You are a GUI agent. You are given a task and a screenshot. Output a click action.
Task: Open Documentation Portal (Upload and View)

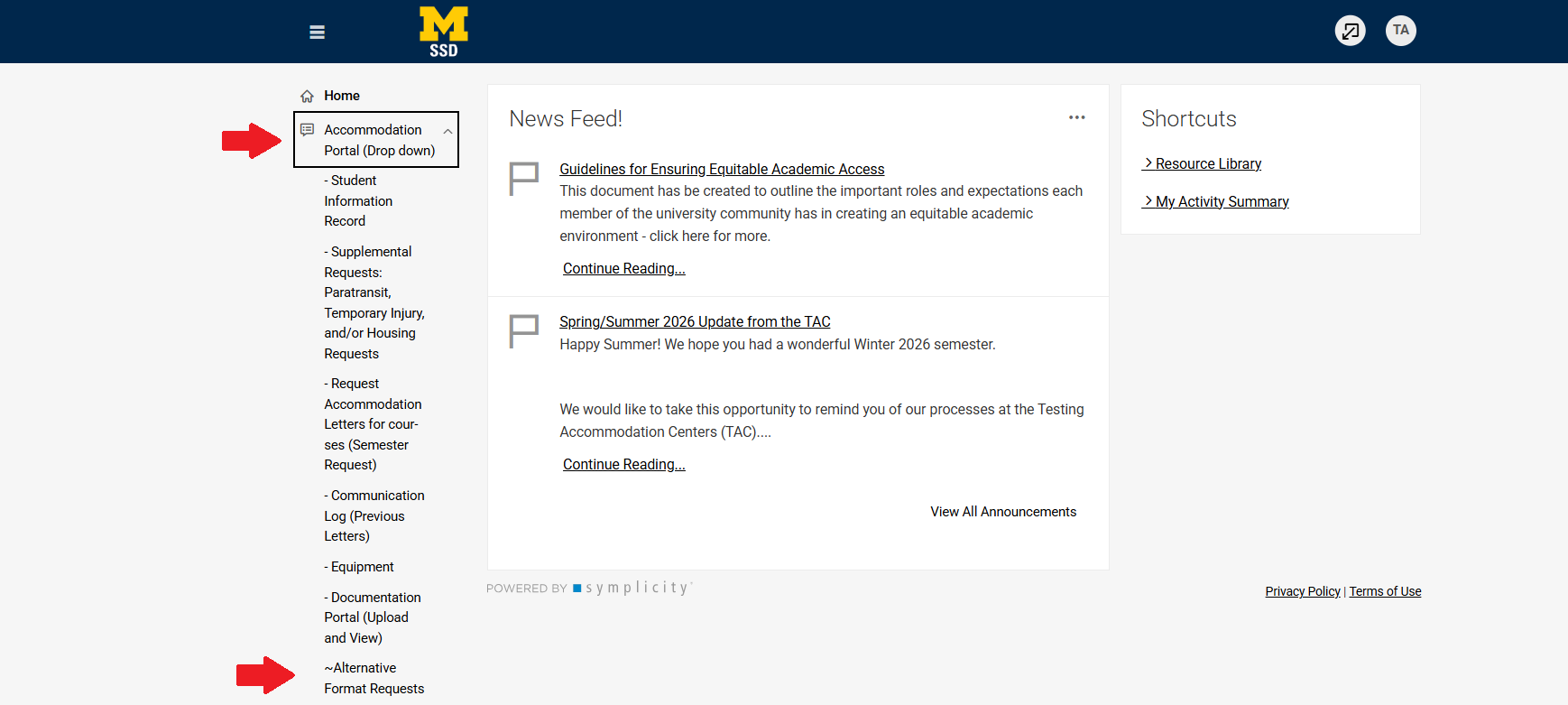(373, 617)
